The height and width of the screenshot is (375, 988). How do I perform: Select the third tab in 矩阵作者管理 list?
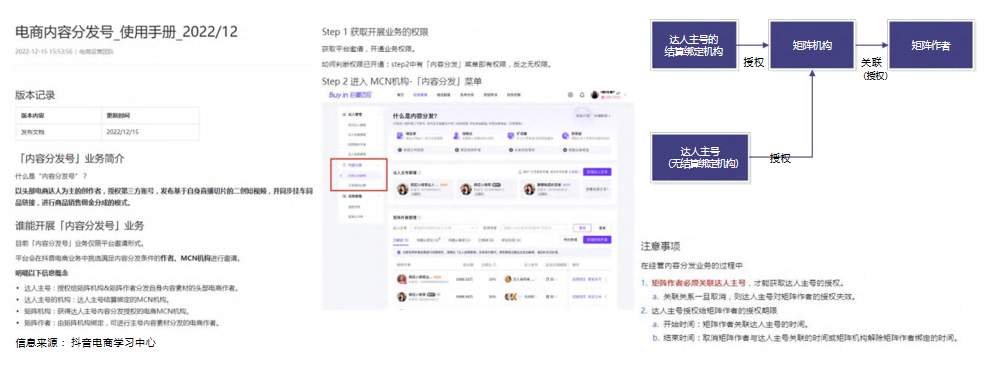[459, 240]
